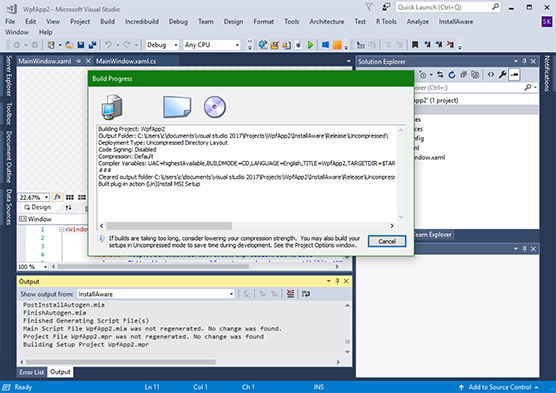
Task: Click the Design view button
Action: (x=38, y=207)
